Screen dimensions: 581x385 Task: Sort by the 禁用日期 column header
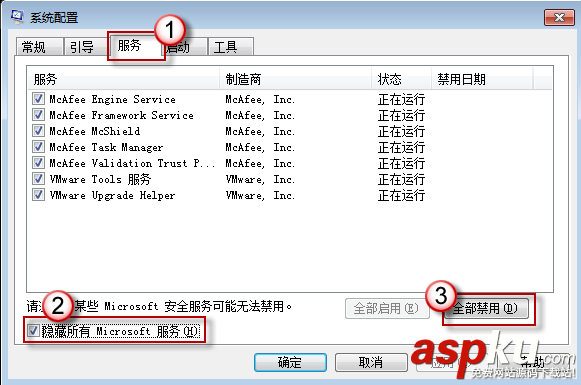click(x=482, y=79)
